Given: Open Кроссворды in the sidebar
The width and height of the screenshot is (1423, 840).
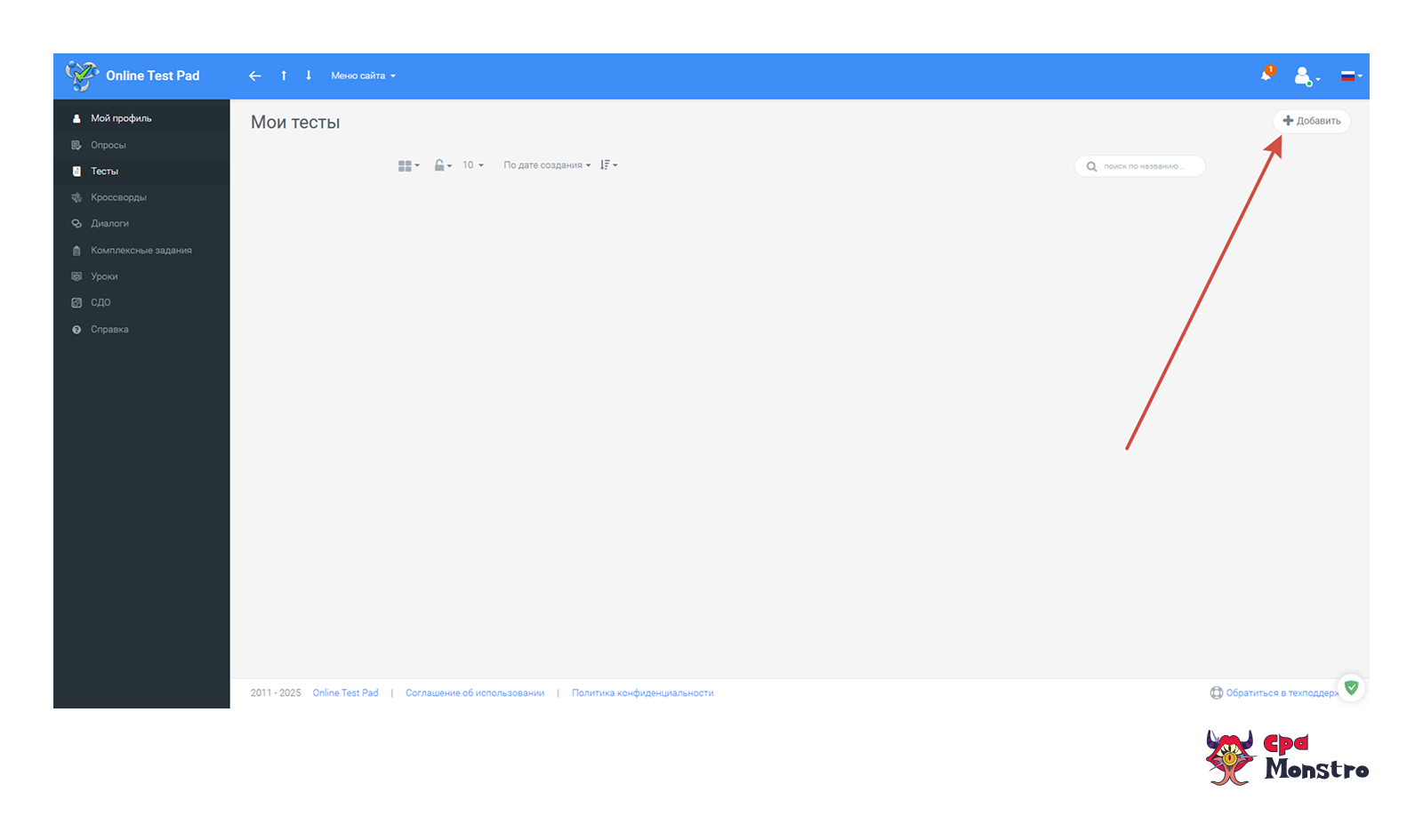Looking at the screenshot, I should 141,197.
